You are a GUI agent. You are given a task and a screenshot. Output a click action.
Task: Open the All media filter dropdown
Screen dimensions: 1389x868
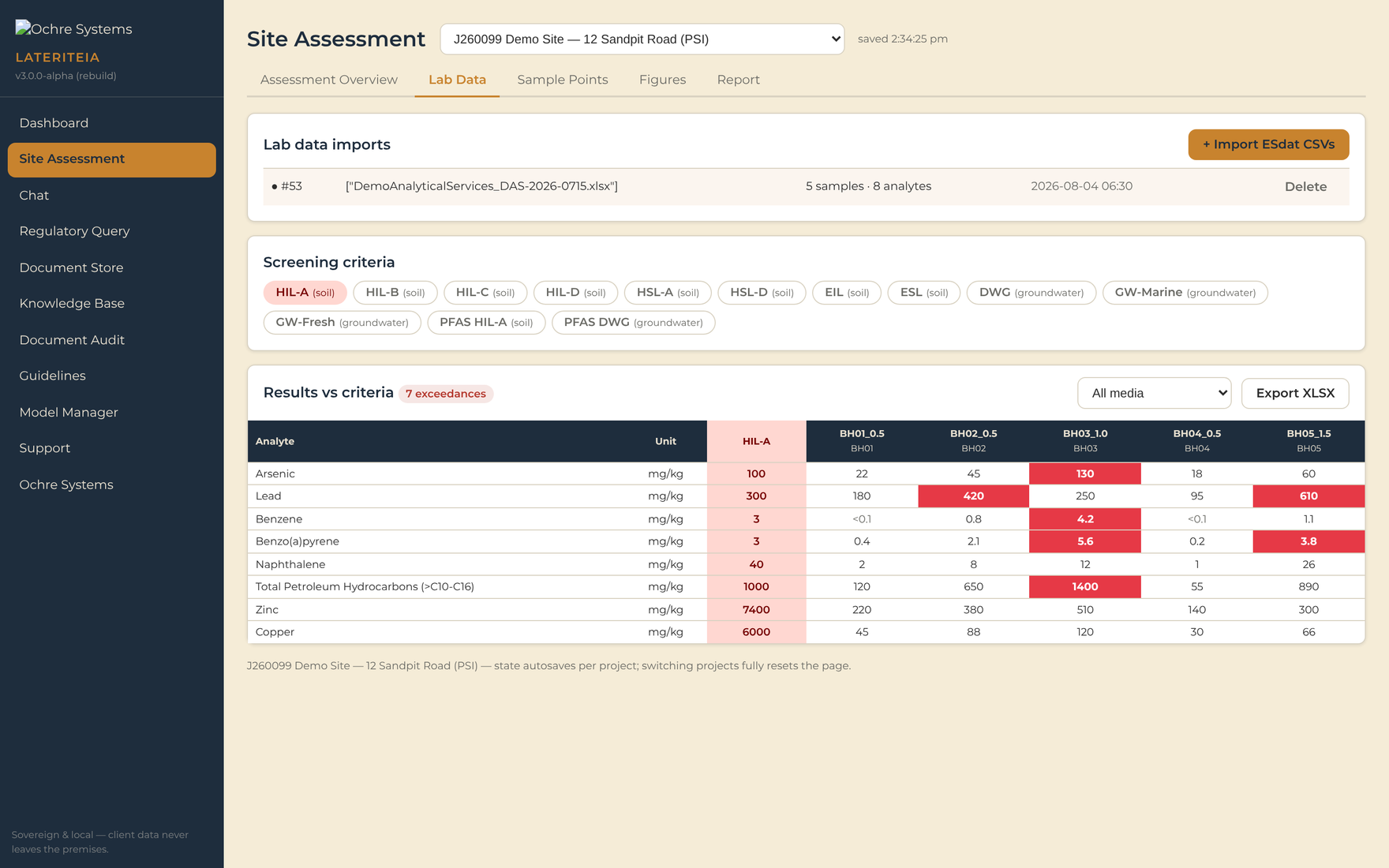[x=1154, y=394]
